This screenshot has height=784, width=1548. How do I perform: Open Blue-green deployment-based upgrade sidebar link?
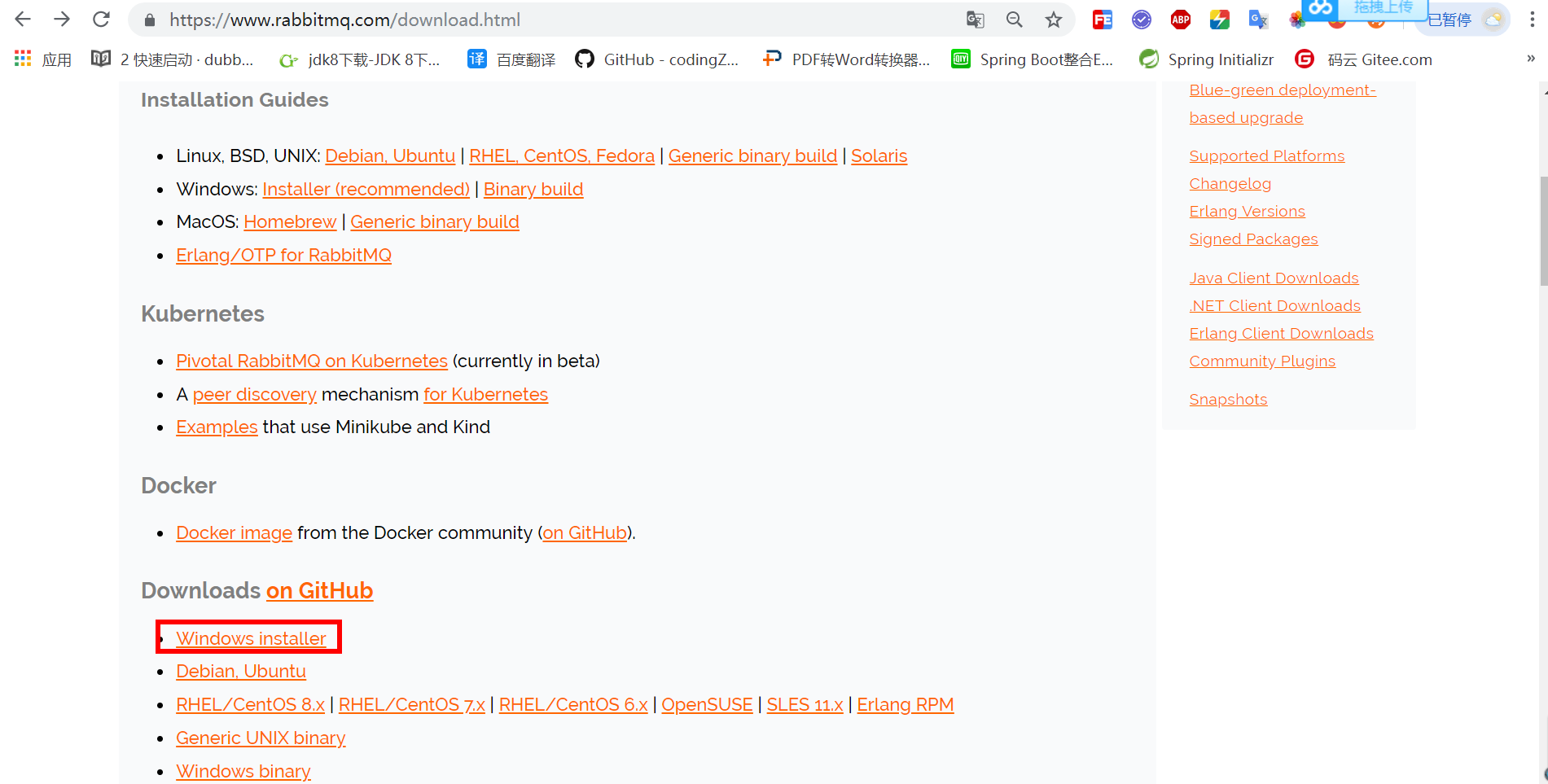pyautogui.click(x=1283, y=103)
